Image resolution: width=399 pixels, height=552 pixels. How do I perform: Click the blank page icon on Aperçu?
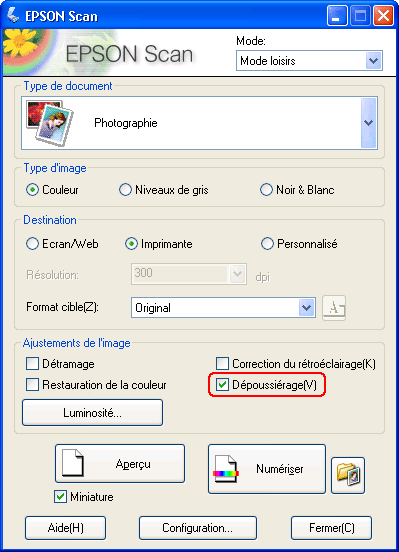point(73,463)
